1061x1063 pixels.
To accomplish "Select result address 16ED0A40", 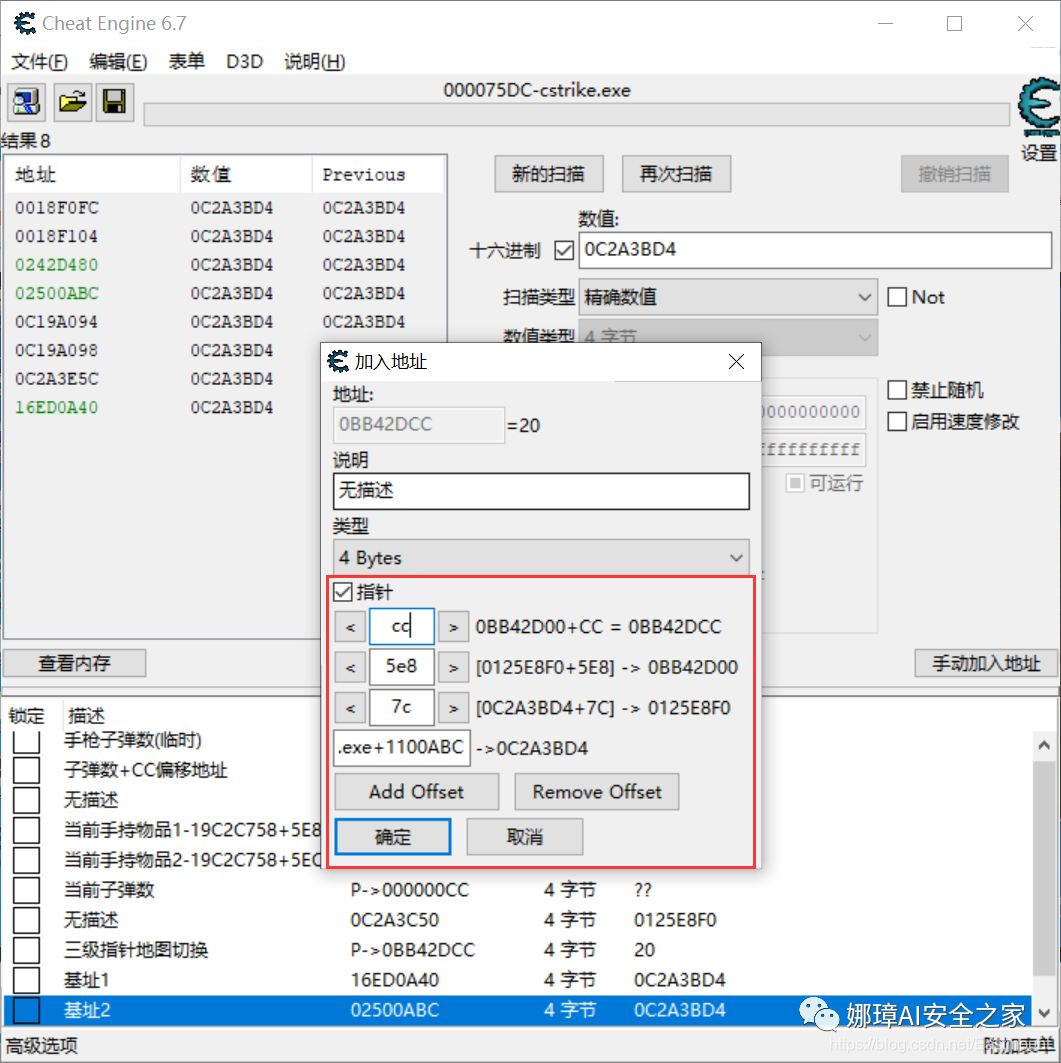I will click(x=57, y=407).
